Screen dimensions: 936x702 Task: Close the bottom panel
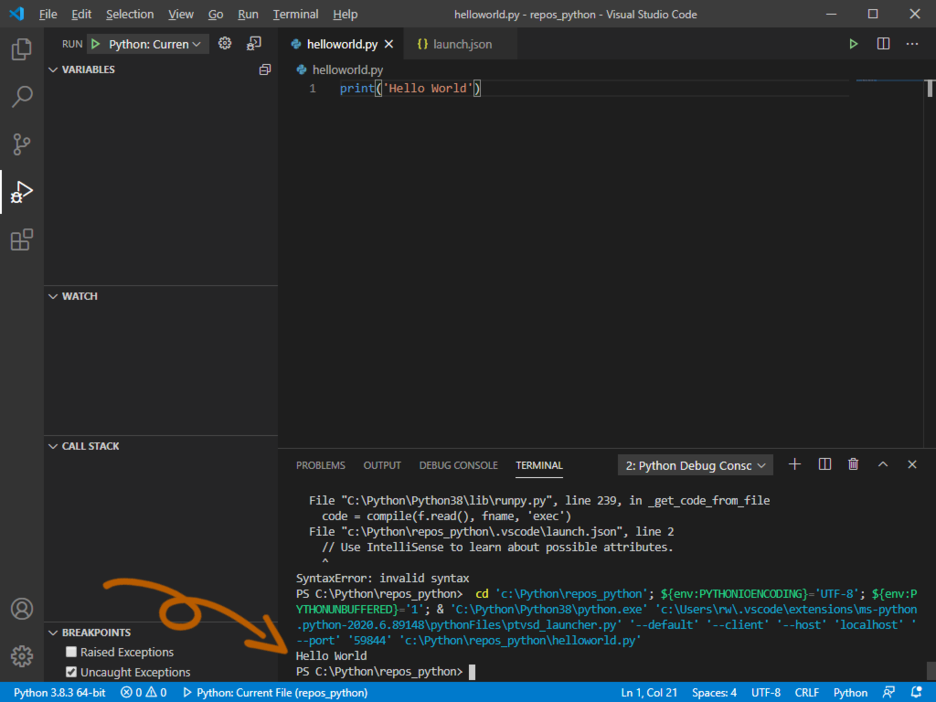912,464
